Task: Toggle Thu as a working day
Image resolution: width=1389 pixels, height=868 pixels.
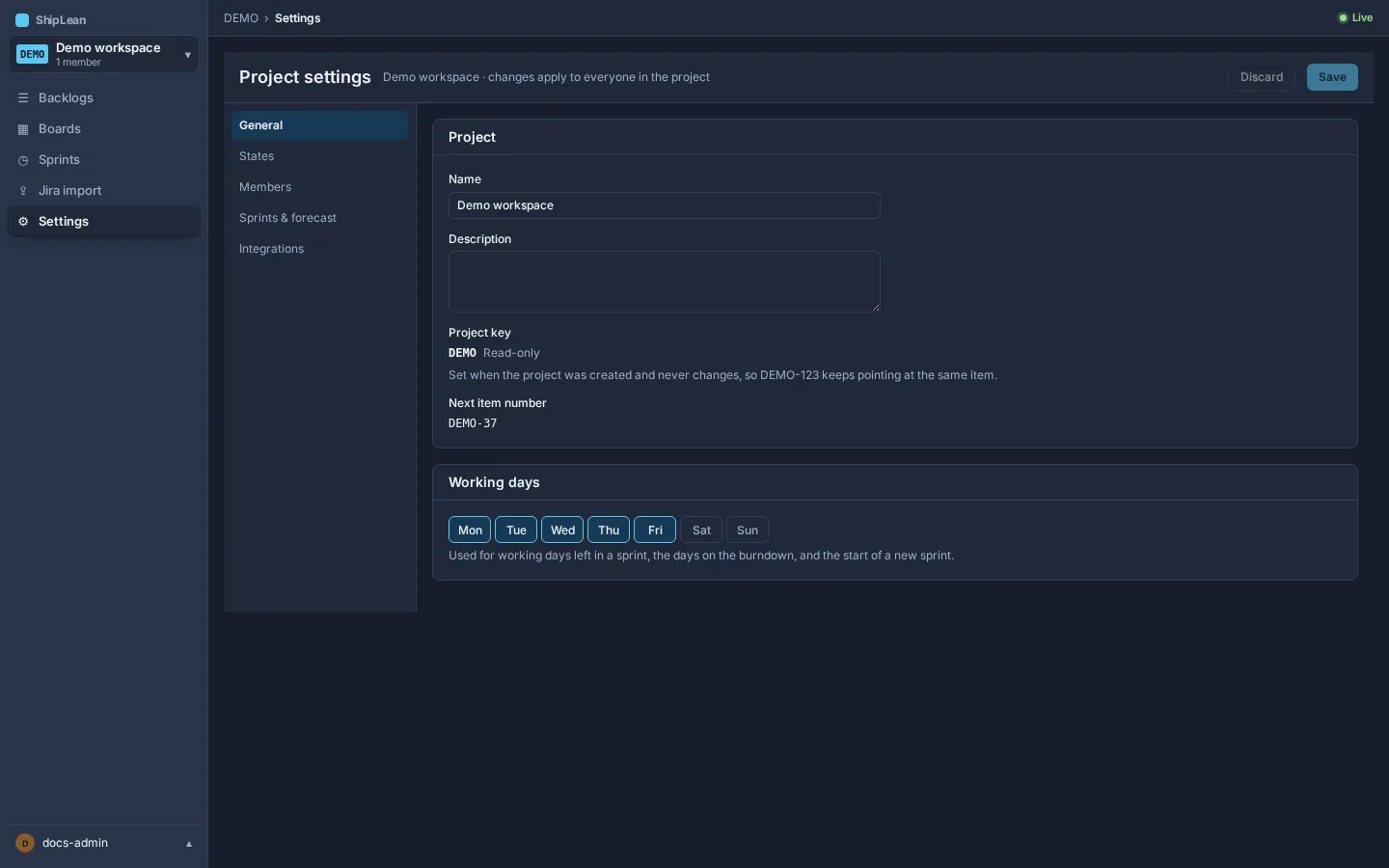Action: point(609,530)
